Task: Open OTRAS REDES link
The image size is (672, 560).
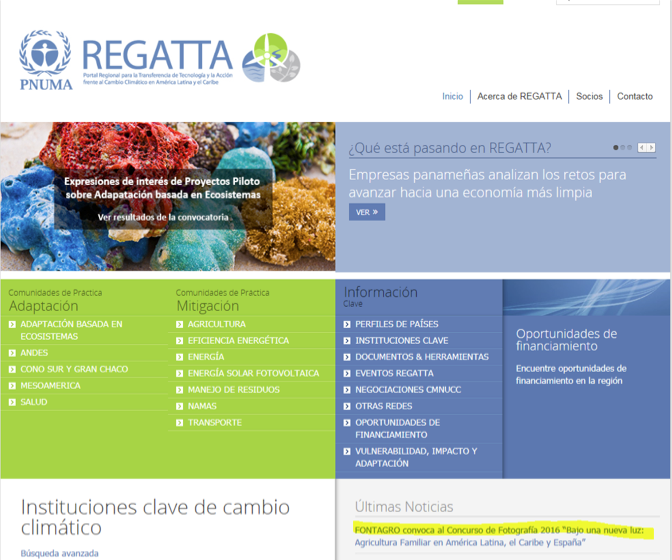Action: (x=384, y=406)
